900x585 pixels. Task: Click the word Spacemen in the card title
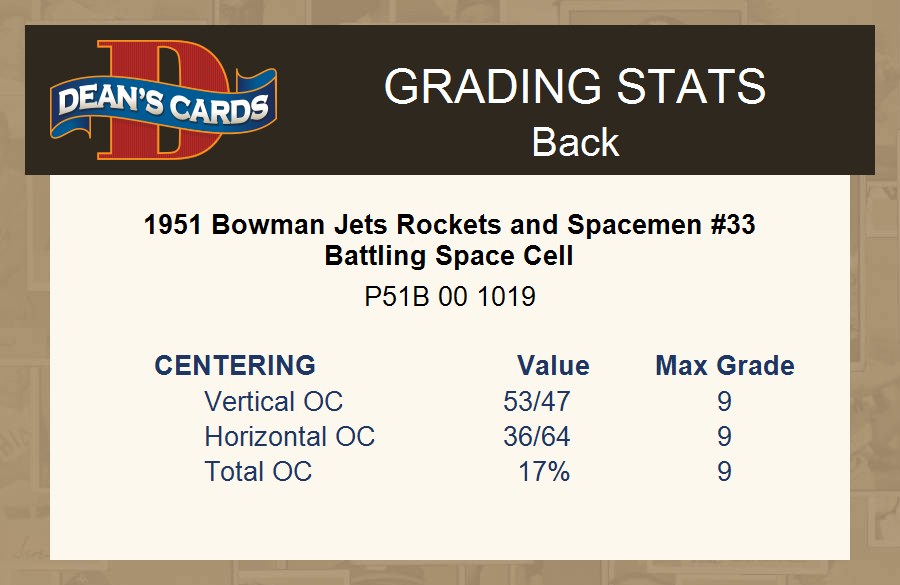[x=616, y=225]
